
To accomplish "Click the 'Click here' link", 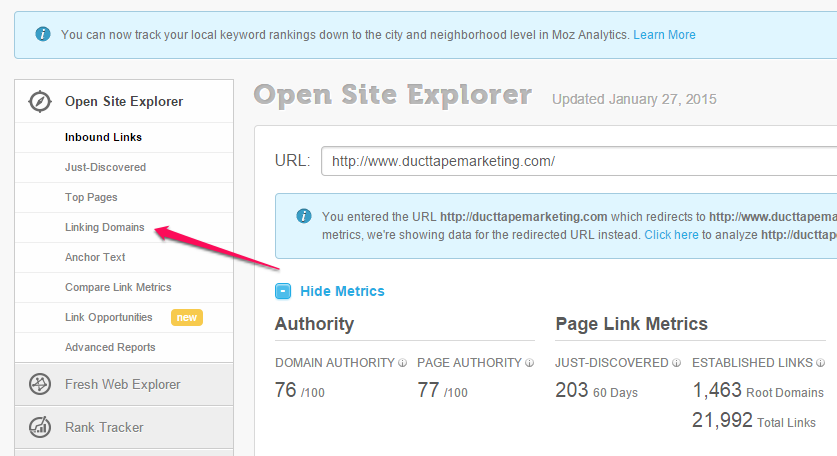I will click(x=671, y=235).
